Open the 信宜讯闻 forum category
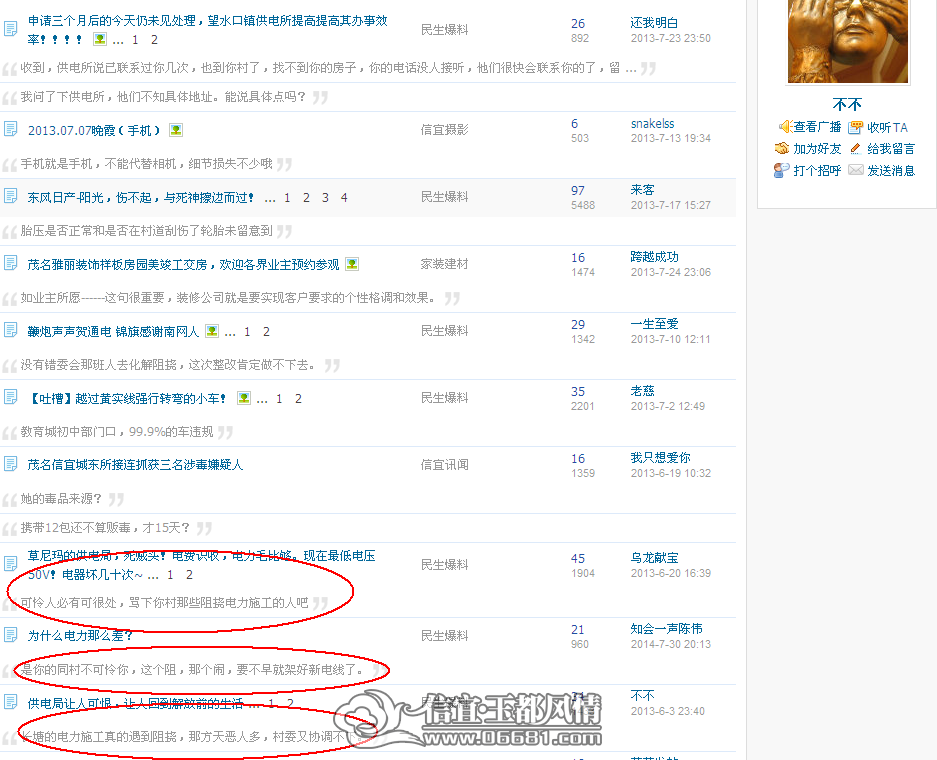937x760 pixels. point(445,464)
